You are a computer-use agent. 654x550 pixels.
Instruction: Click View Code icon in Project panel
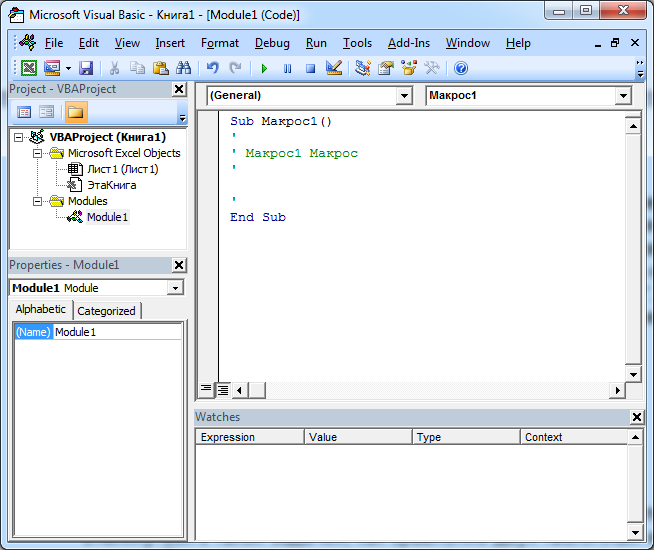pos(24,112)
